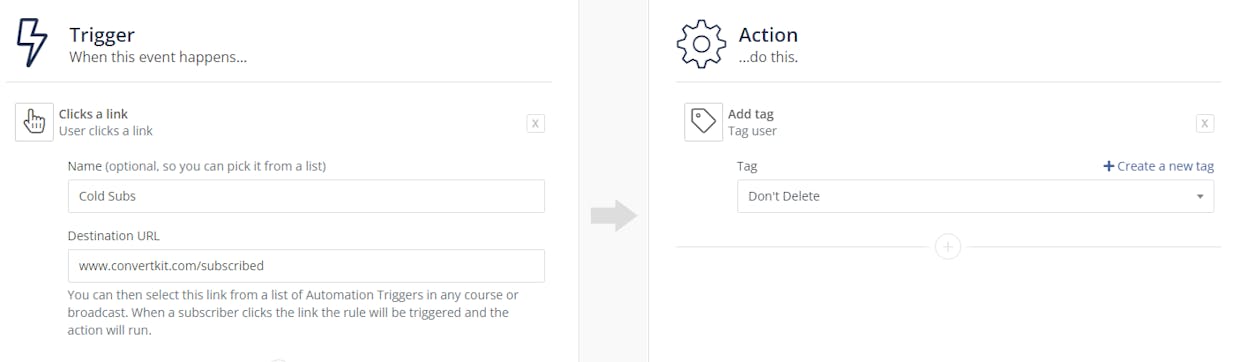Click the lightning bolt Trigger icon

(x=32, y=43)
